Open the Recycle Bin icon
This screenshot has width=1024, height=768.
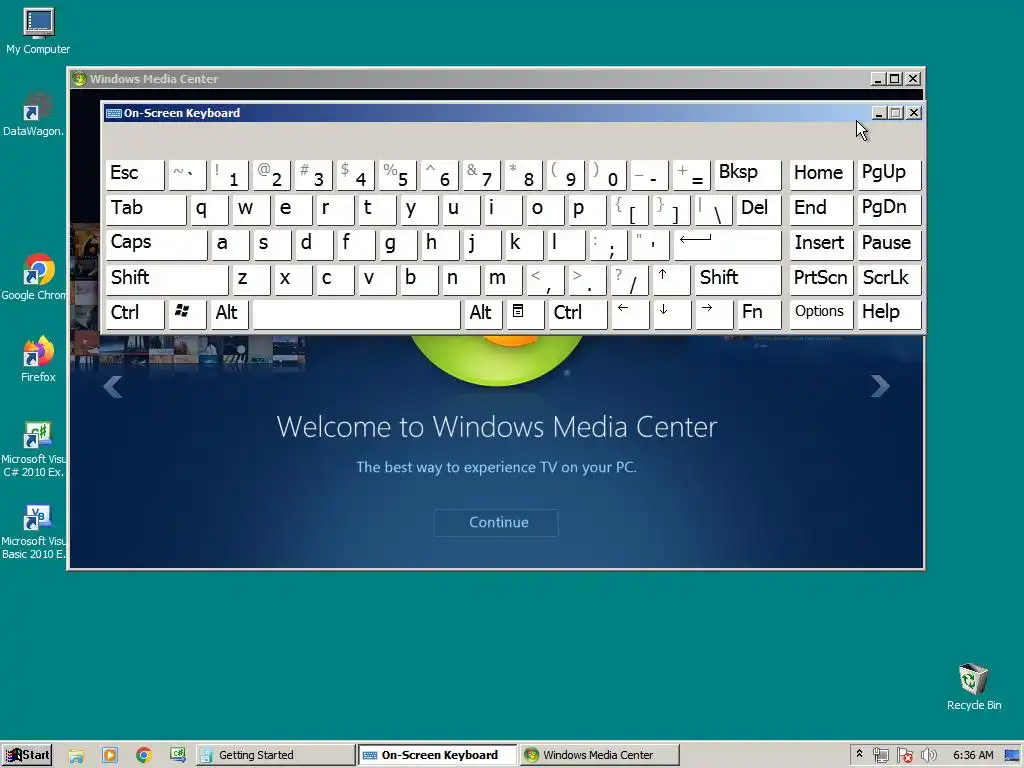point(973,686)
